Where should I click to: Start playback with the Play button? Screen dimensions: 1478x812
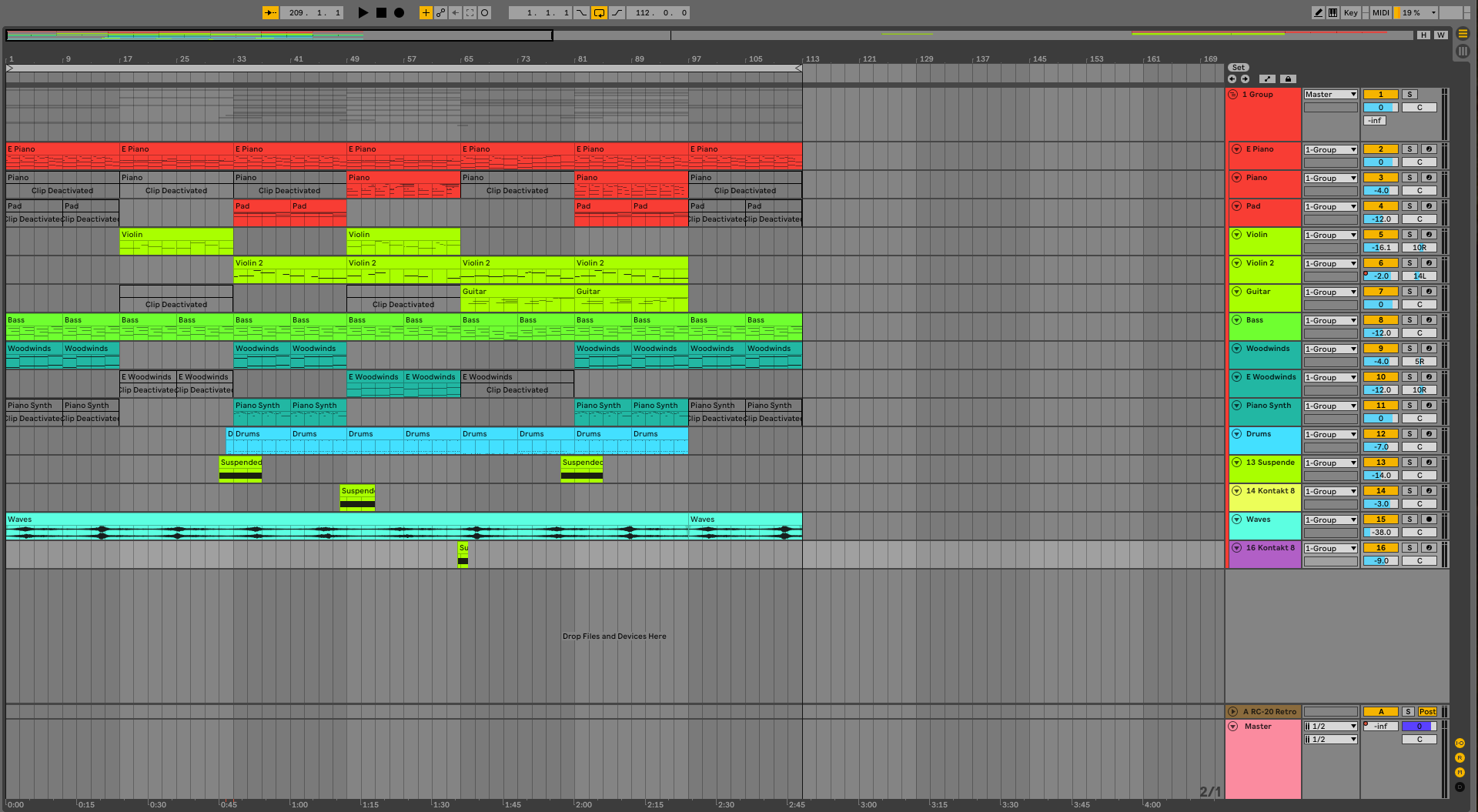pos(363,13)
